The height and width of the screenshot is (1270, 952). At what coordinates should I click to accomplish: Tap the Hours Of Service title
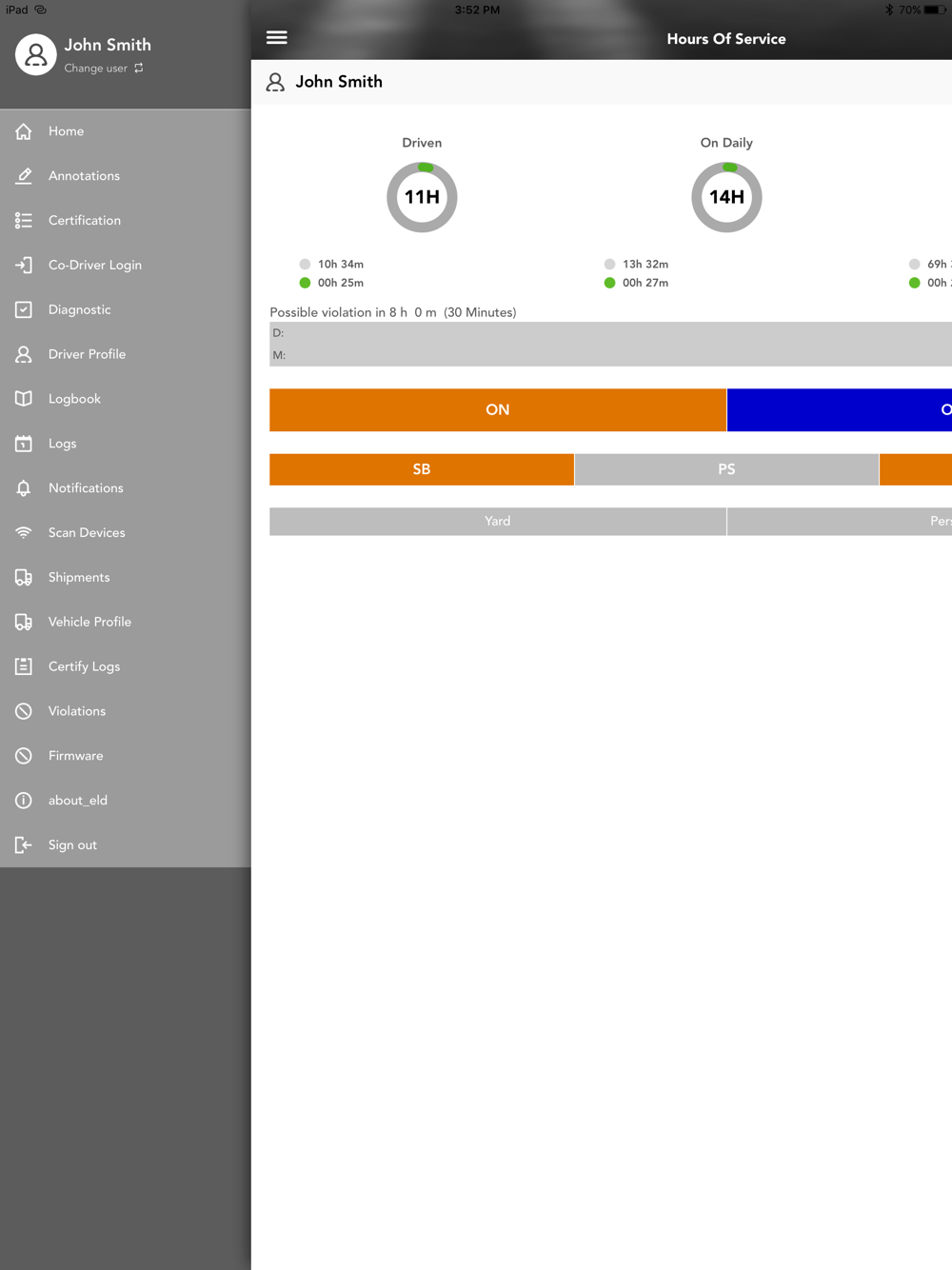[x=726, y=39]
